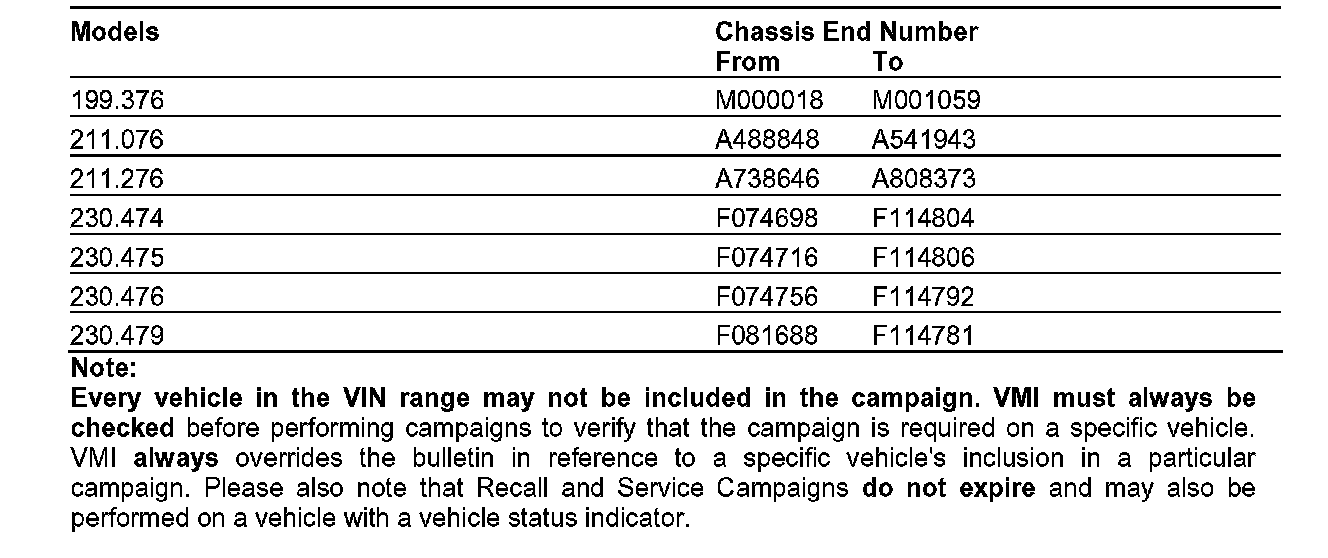Select To value A808373
This screenshot has width=1328, height=558.
[924, 179]
